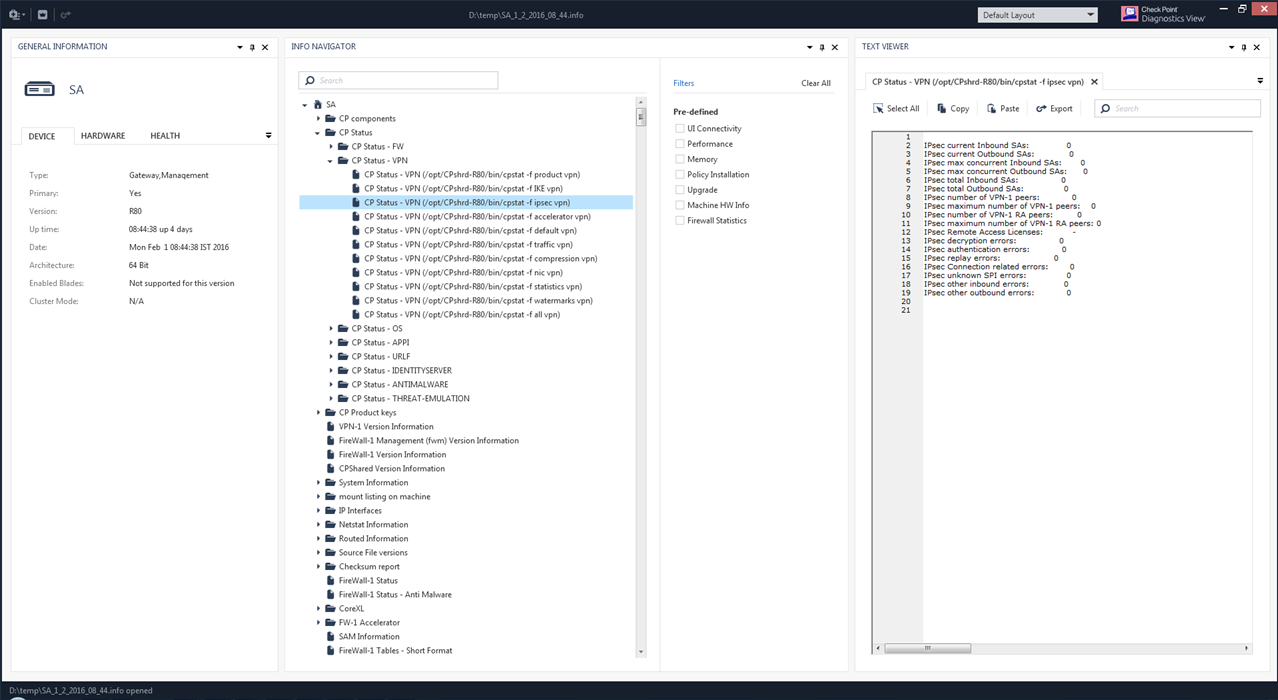Click the SA device appliance icon

tap(40, 89)
